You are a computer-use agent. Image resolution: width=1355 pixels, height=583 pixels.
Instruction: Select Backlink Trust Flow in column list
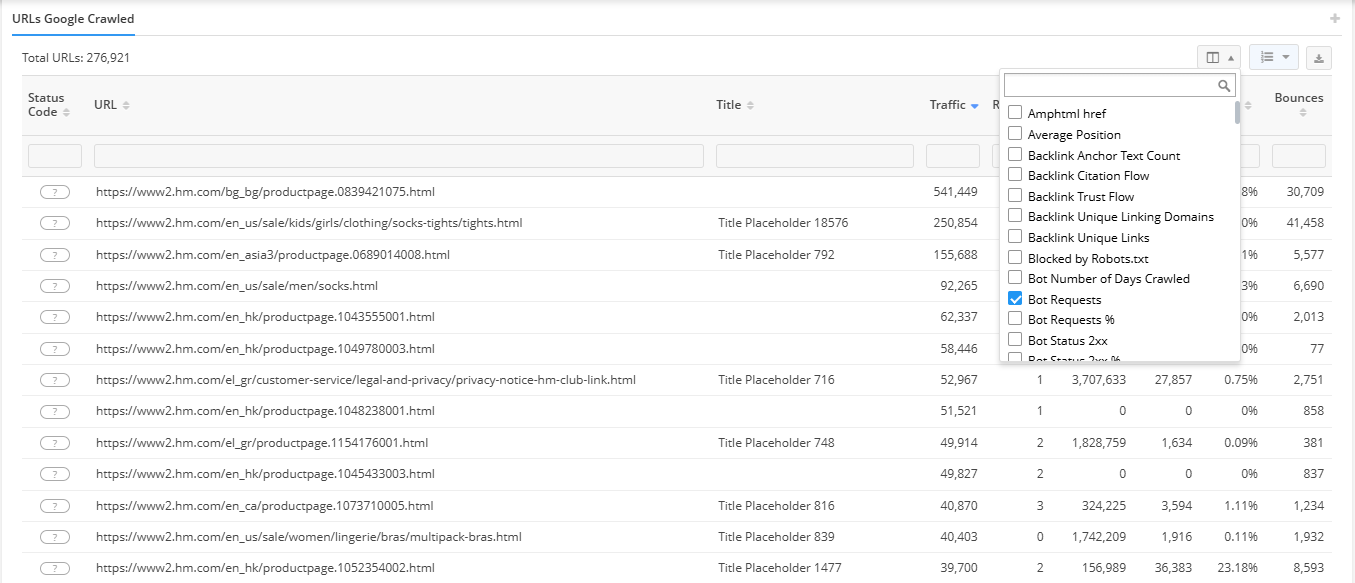[1080, 196]
